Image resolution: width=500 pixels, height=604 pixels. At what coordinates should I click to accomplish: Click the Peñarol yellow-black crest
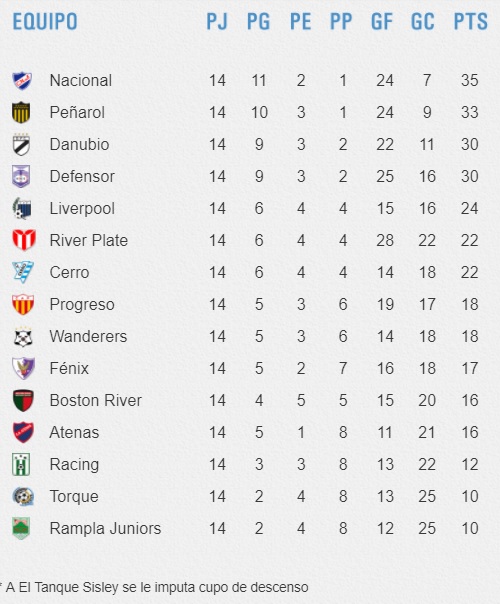coord(21,112)
